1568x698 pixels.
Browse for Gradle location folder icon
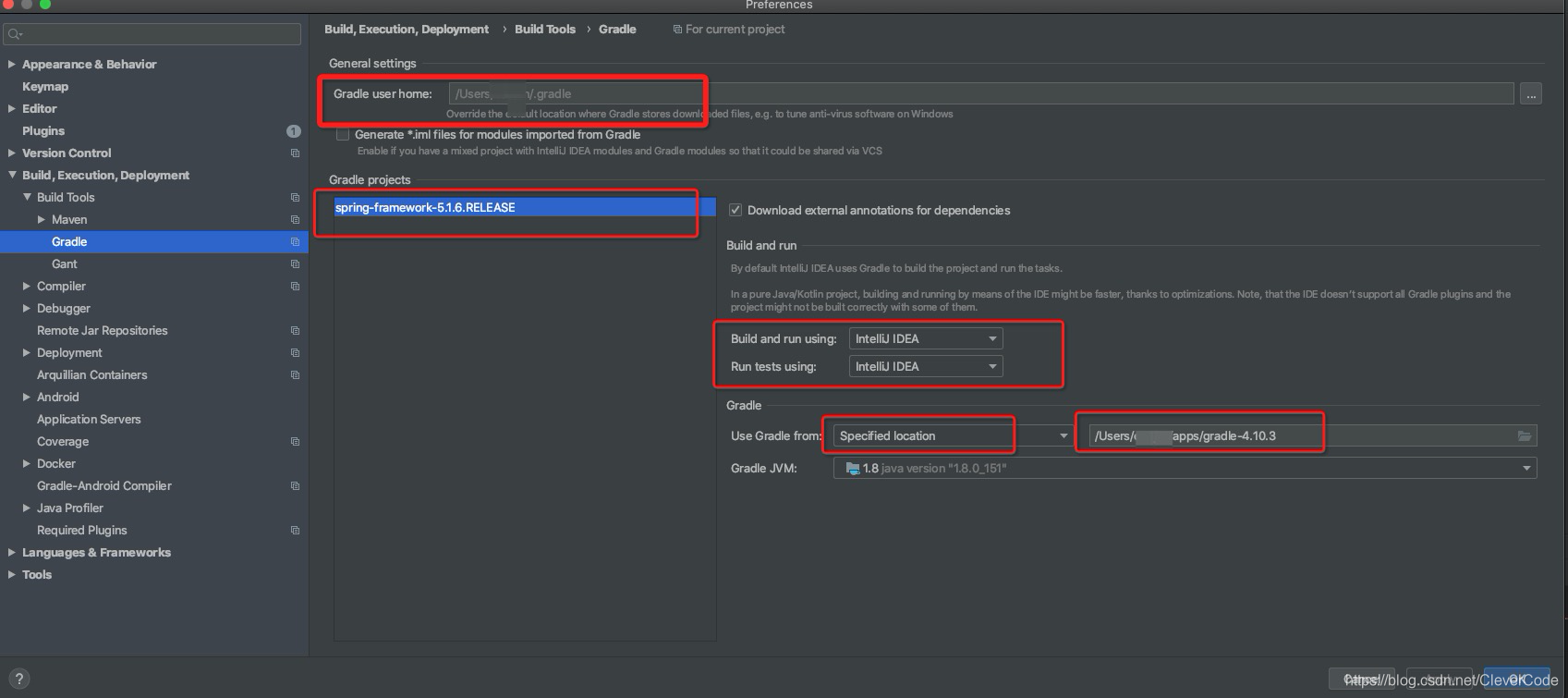tap(1525, 435)
